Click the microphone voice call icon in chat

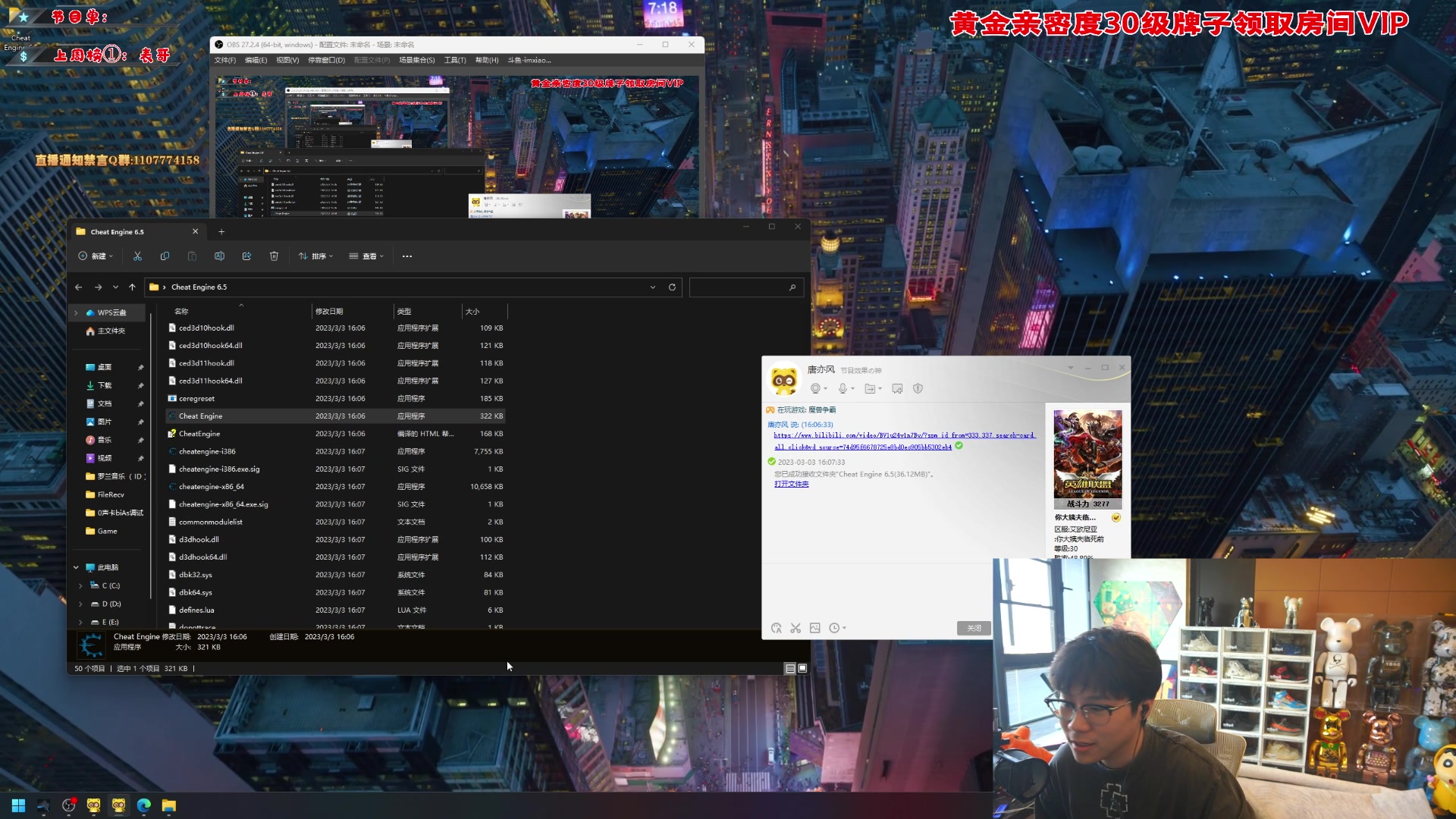(x=843, y=388)
